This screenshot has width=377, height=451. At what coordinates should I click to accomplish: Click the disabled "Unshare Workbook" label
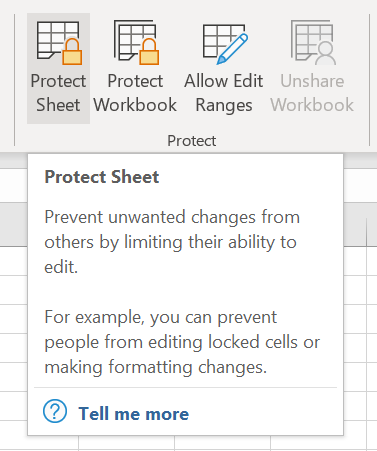click(312, 93)
